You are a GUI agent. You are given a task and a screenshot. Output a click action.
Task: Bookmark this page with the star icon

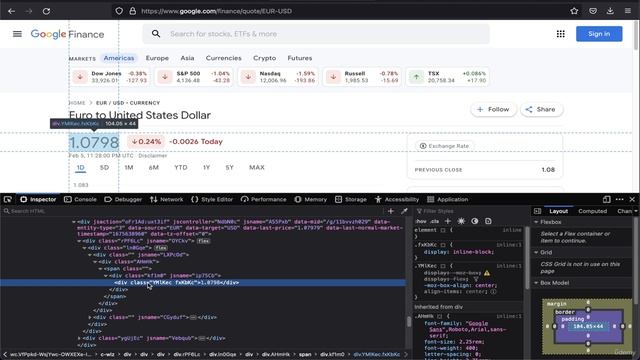(x=574, y=11)
